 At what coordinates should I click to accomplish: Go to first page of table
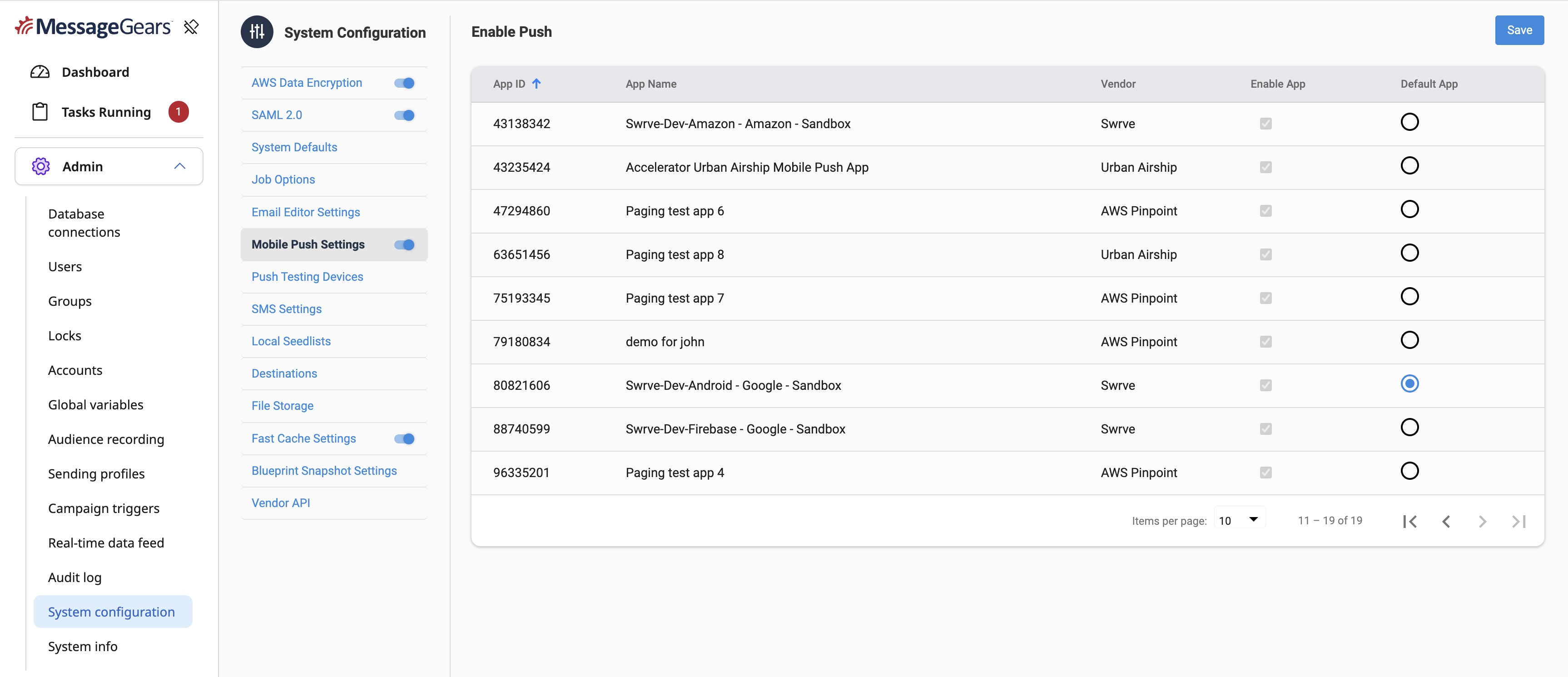pos(1410,521)
